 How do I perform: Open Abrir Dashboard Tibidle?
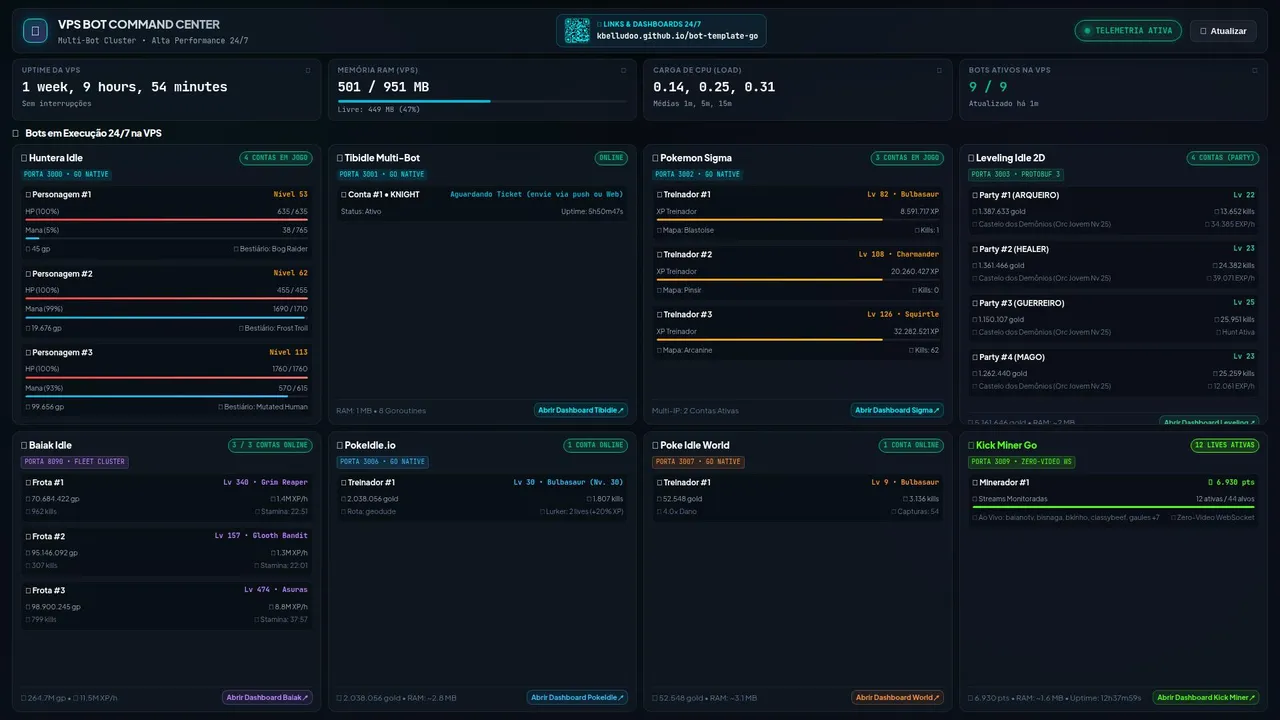pyautogui.click(x=580, y=410)
